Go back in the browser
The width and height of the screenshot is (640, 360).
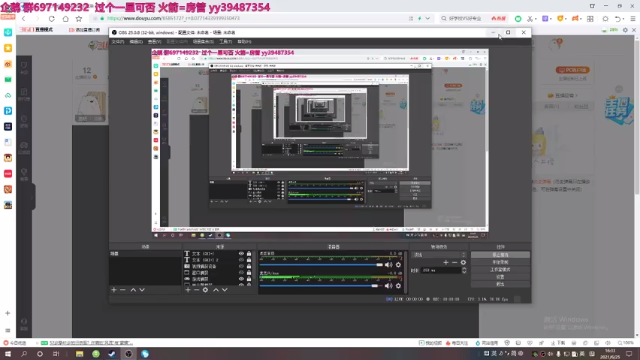tap(24, 18)
